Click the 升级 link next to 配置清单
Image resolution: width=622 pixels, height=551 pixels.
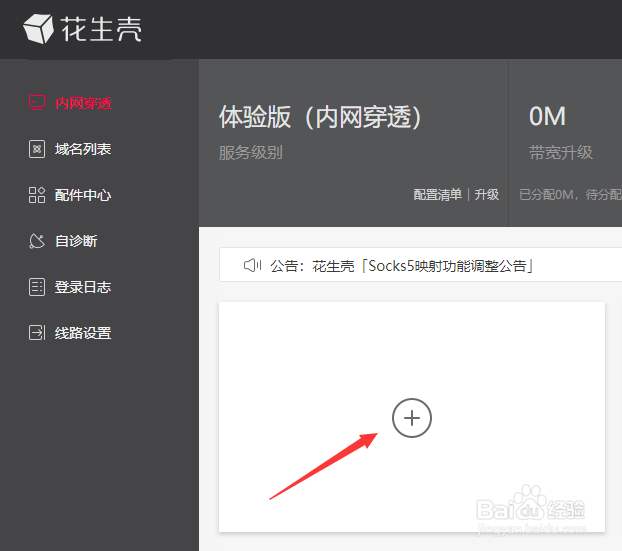pos(487,195)
